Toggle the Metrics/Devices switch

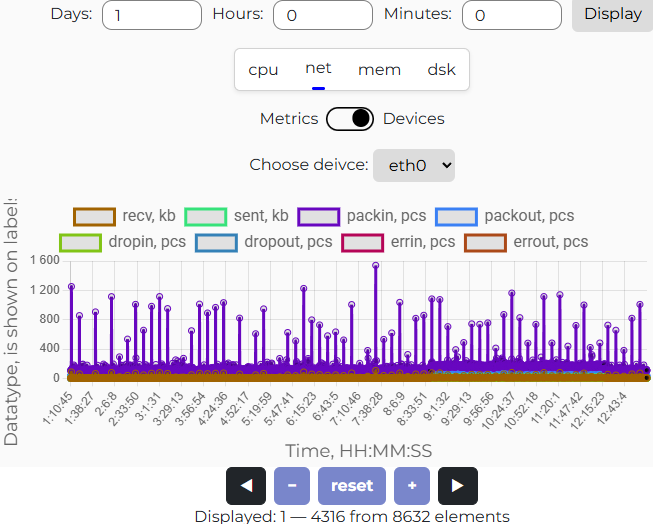(350, 119)
